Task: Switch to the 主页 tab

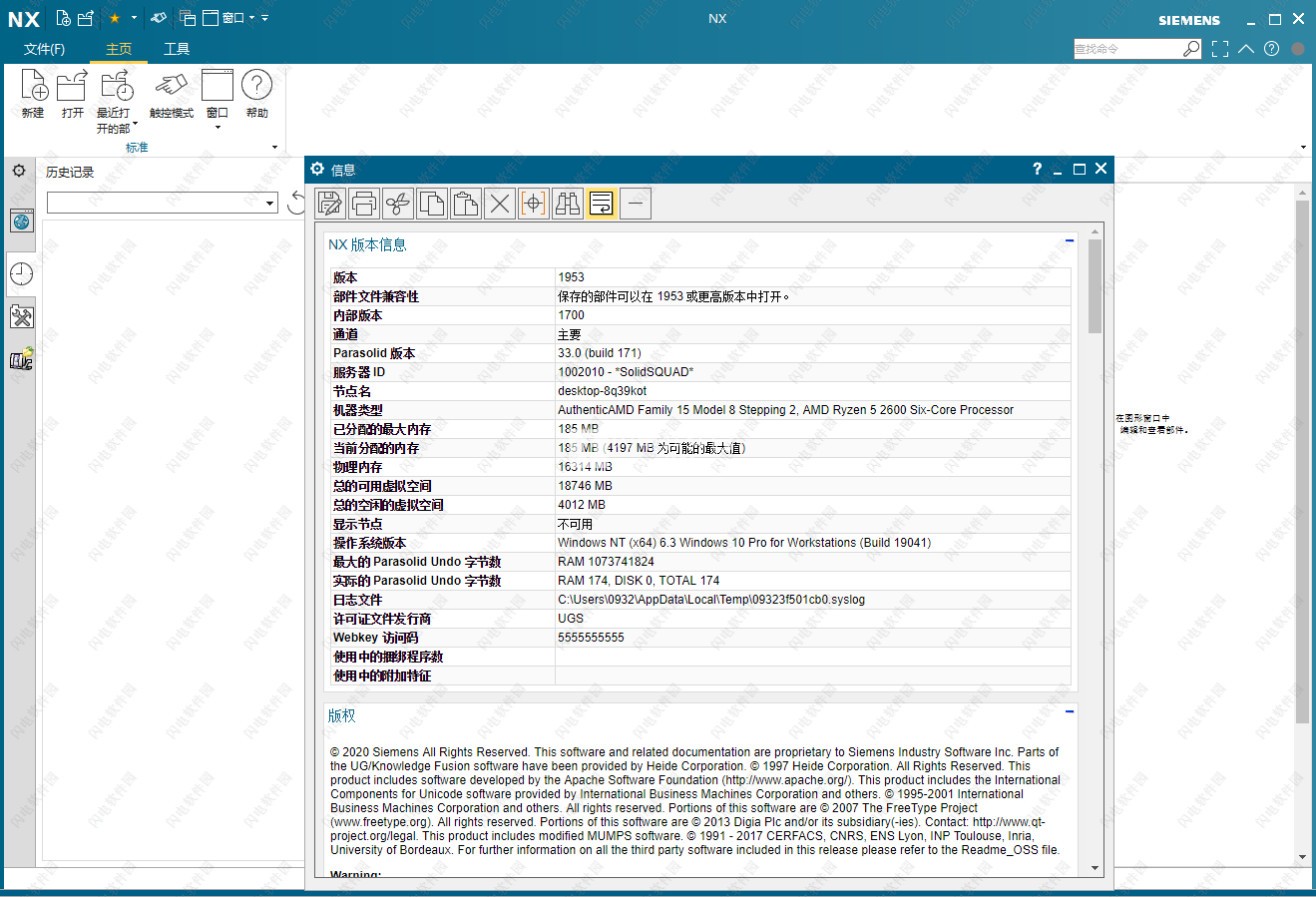Action: point(119,49)
